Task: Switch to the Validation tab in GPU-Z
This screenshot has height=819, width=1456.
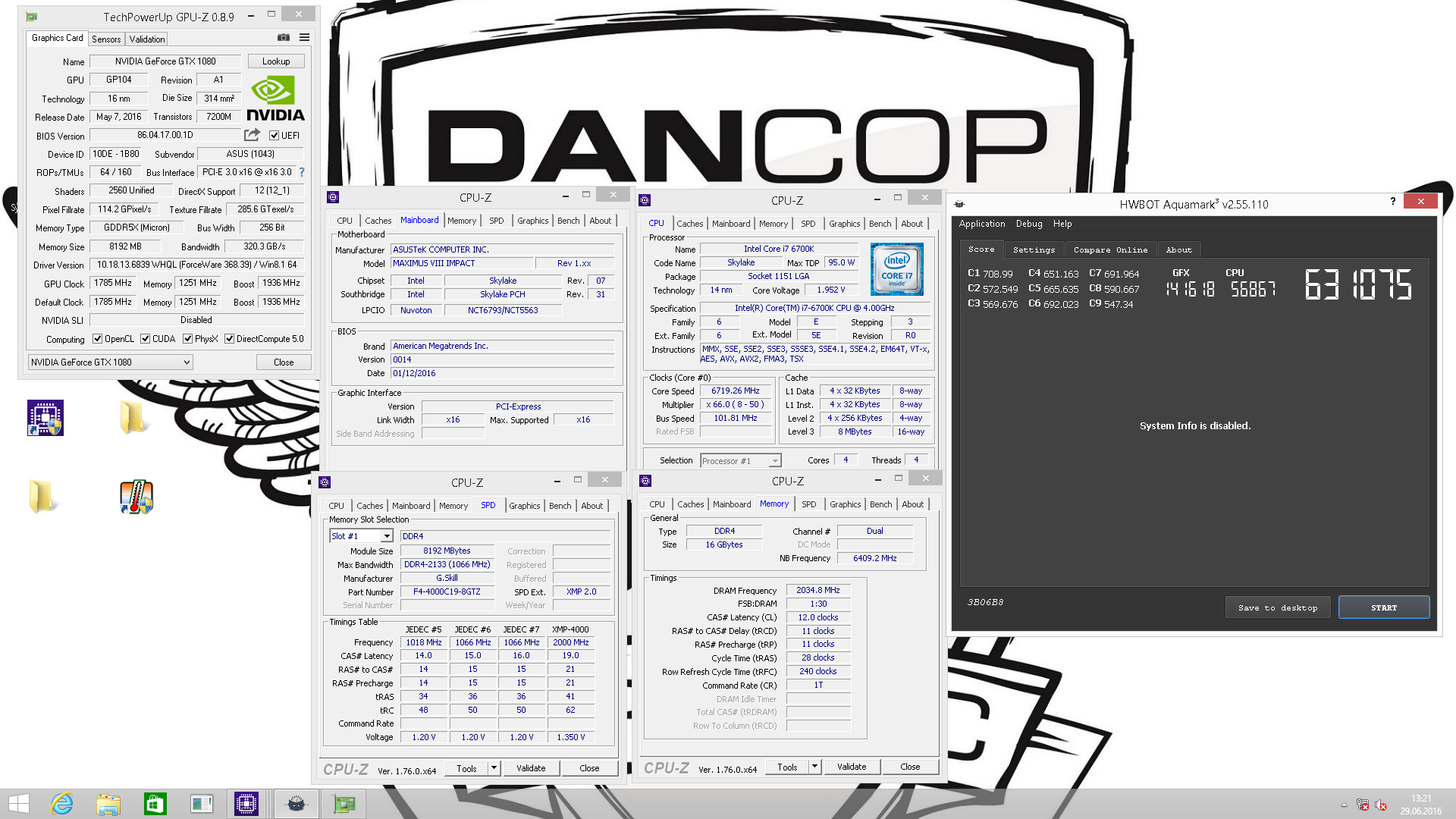Action: 147,39
